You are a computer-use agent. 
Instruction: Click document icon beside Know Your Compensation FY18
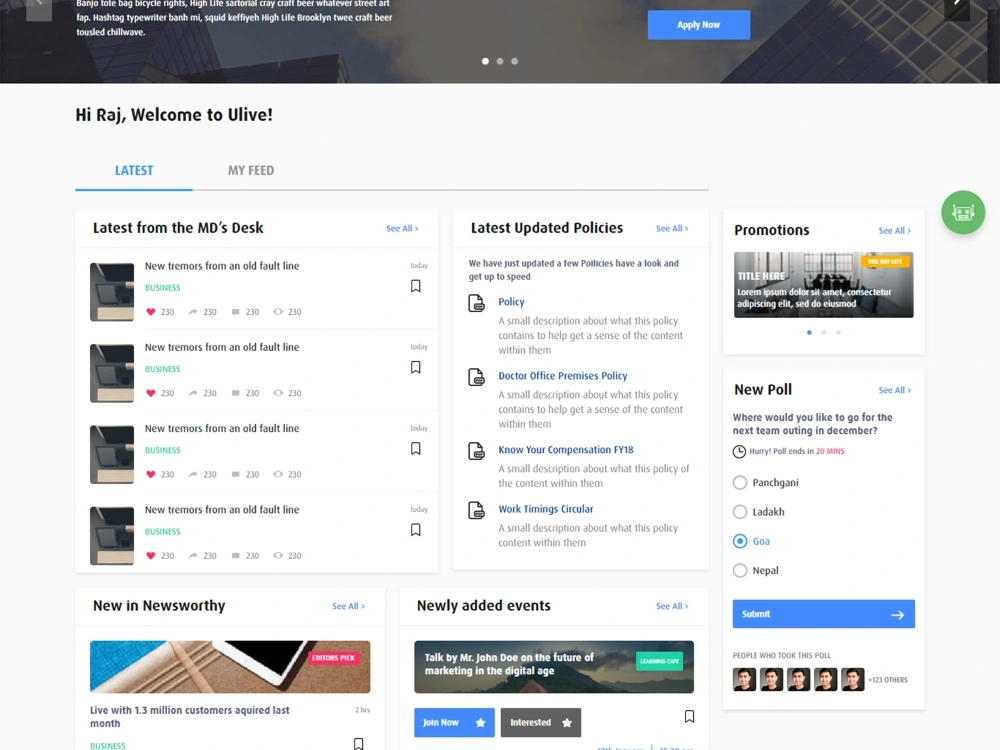476,452
